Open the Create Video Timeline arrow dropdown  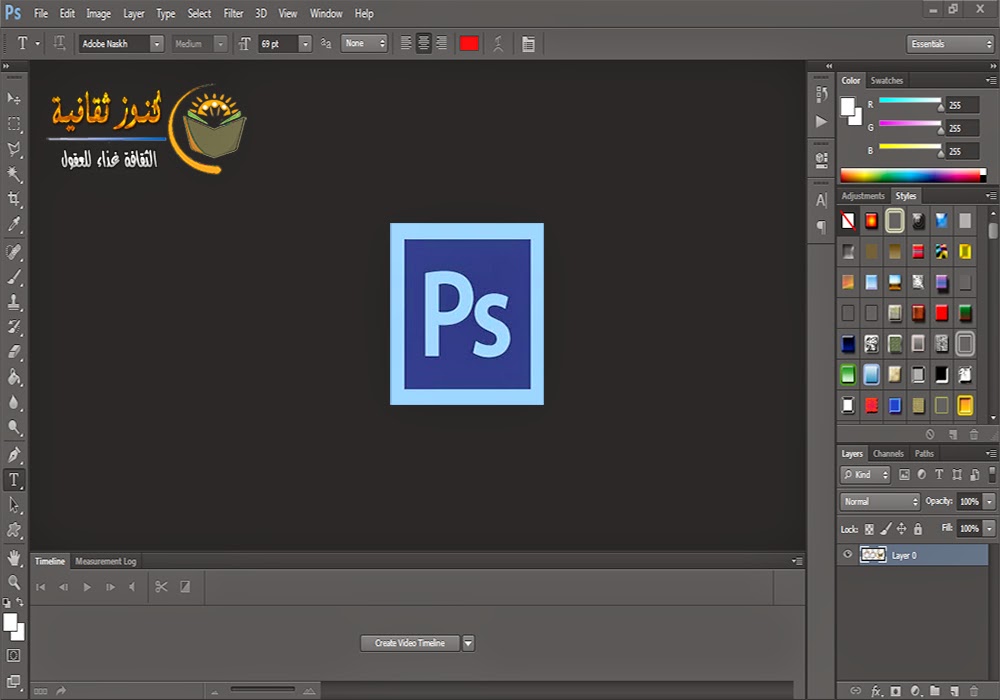[468, 643]
